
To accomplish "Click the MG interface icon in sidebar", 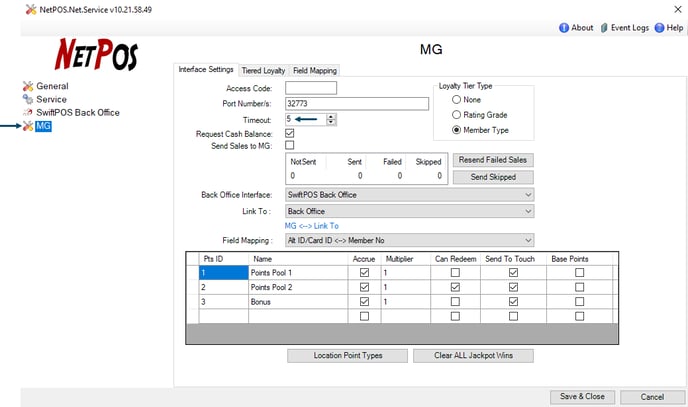I will coord(27,126).
